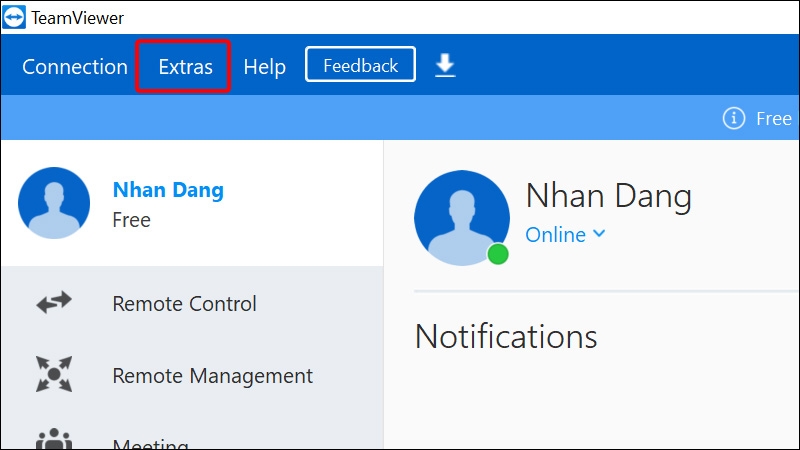
Task: Click the large profile picture in main panel
Action: coord(462,218)
